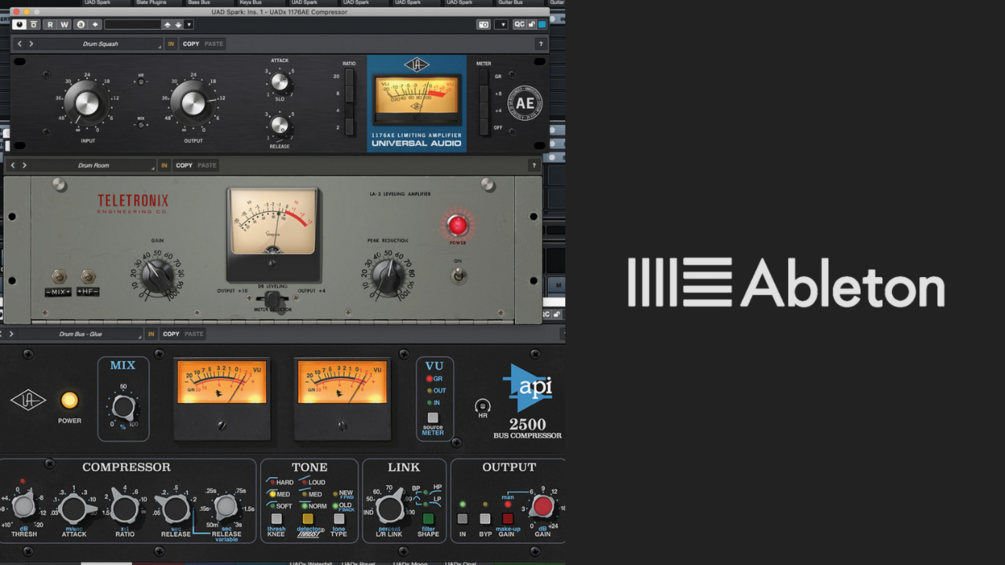Toggle the lock icon beside QC
Screen dimensions: 1005x565
coord(531,24)
